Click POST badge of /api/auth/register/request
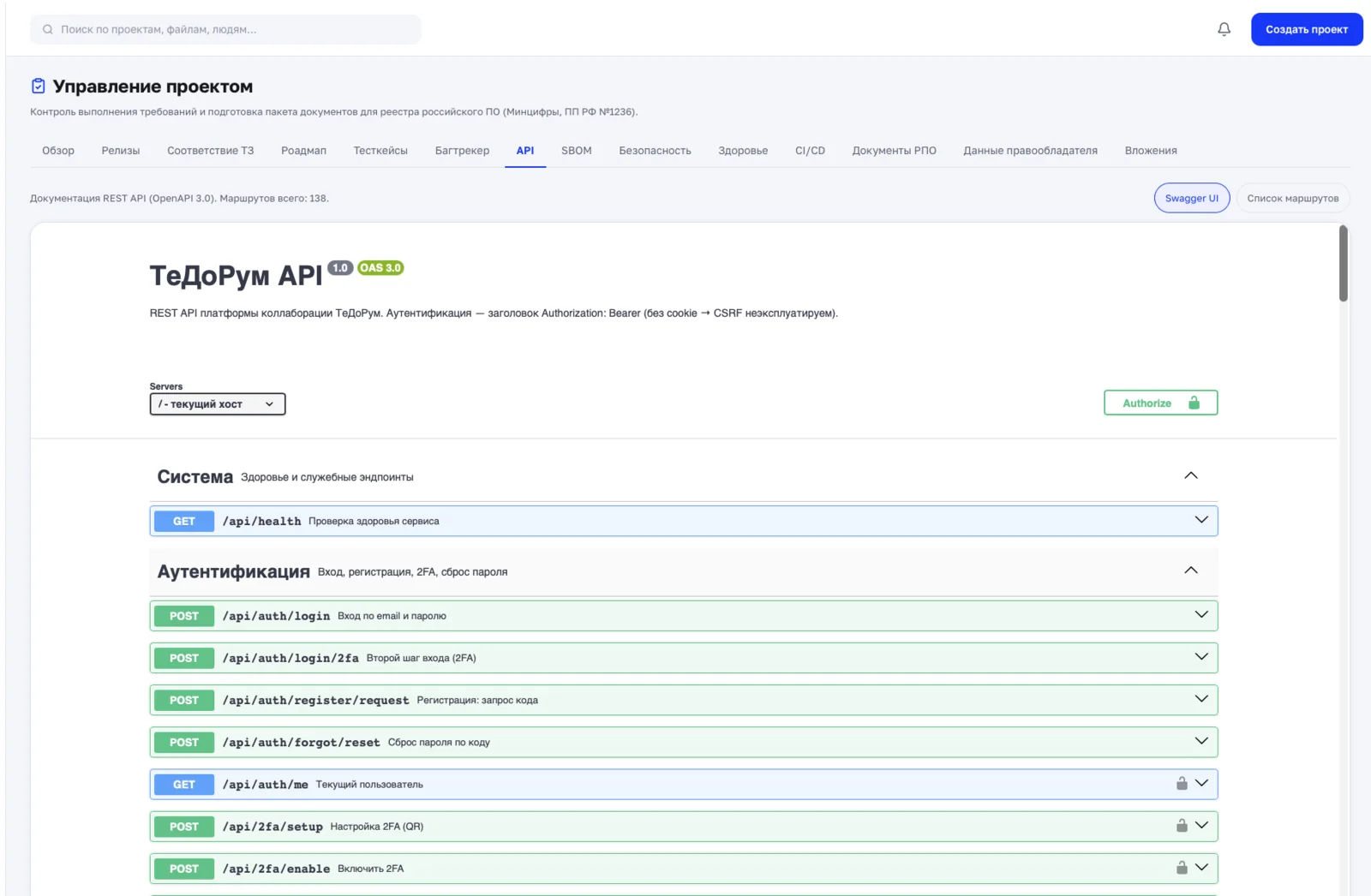 [x=184, y=700]
